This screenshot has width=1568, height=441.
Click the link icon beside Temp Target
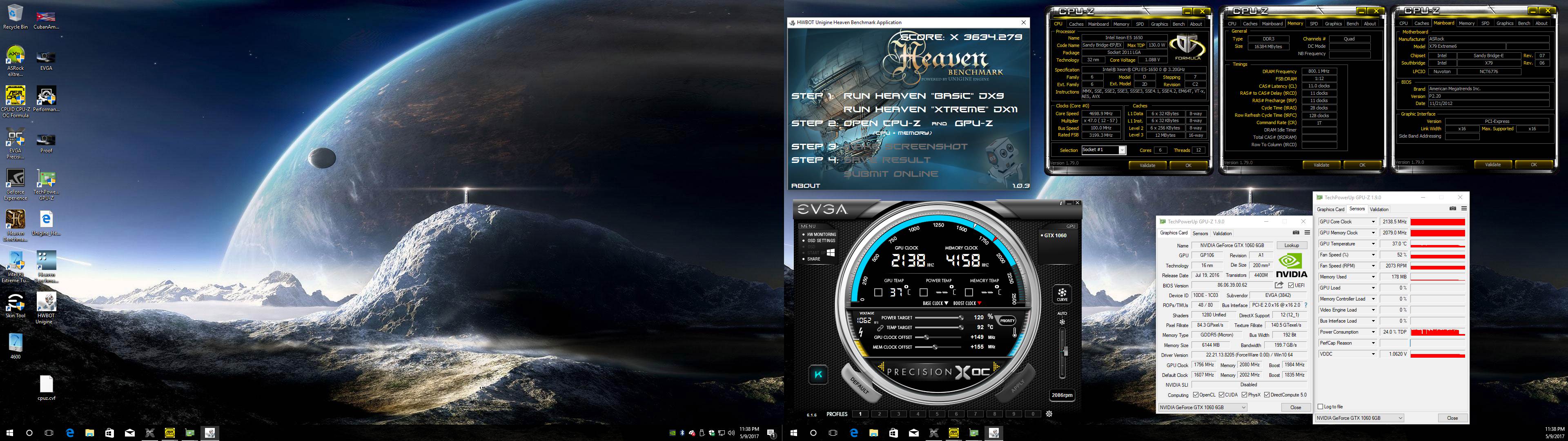coord(880,328)
